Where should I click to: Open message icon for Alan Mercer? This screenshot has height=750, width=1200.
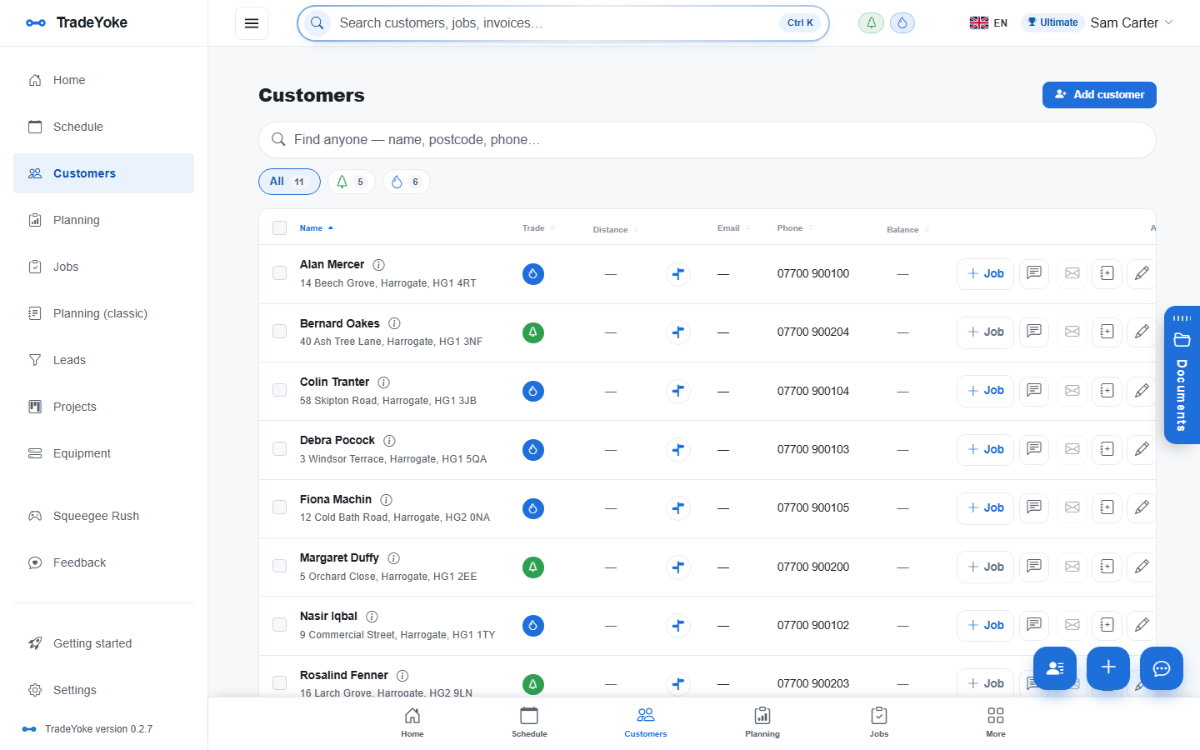point(1034,273)
